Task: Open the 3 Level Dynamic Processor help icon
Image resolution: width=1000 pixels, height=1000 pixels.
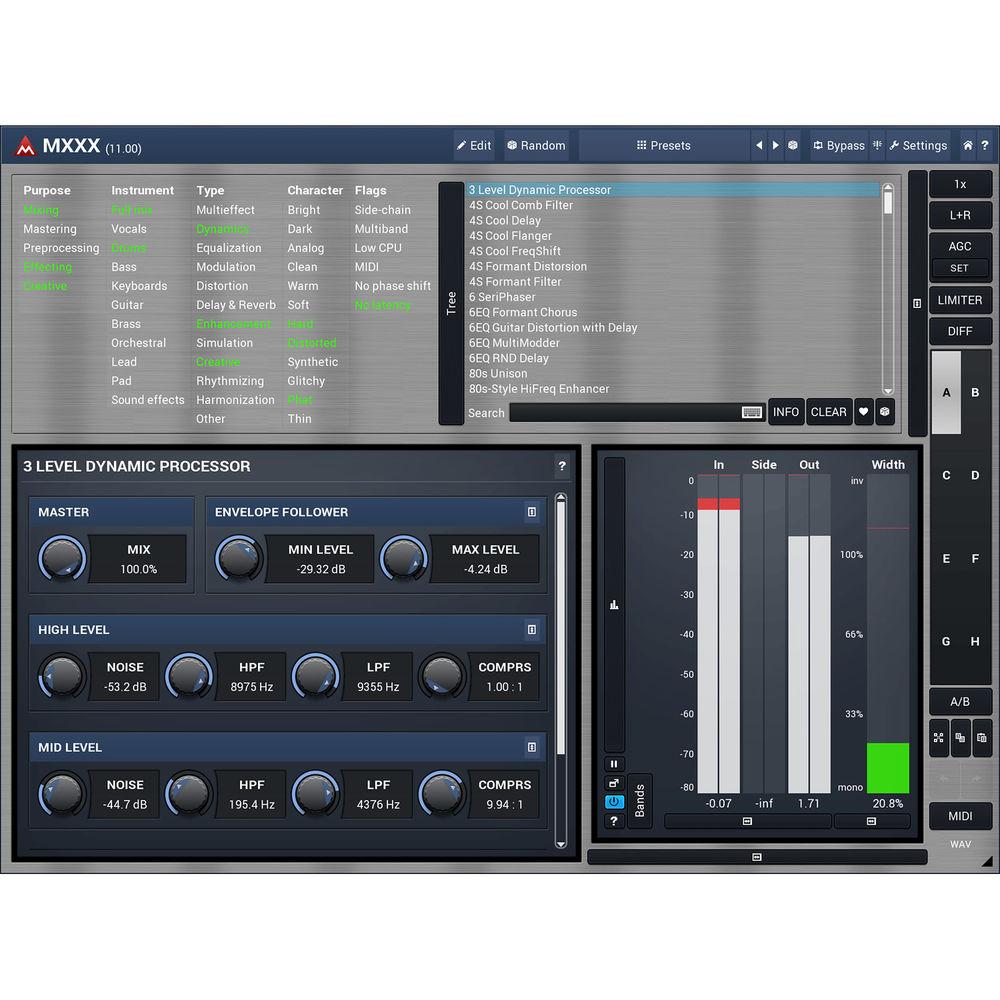Action: click(562, 466)
